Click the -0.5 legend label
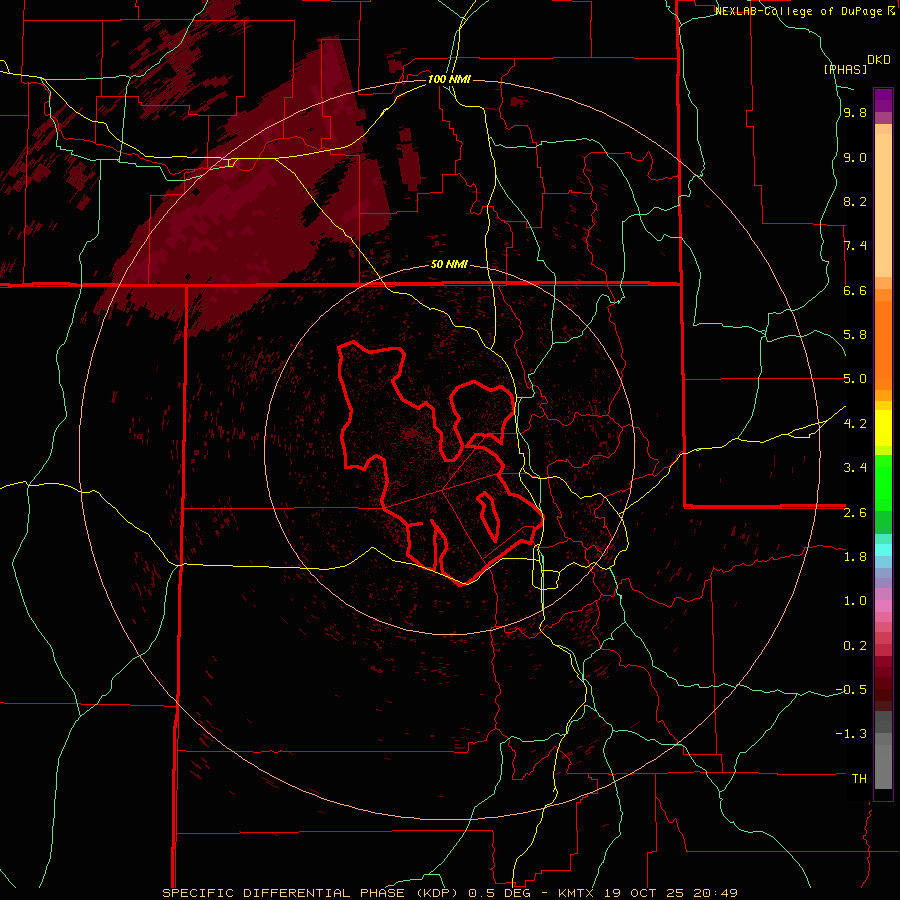The image size is (900, 900). (x=851, y=689)
